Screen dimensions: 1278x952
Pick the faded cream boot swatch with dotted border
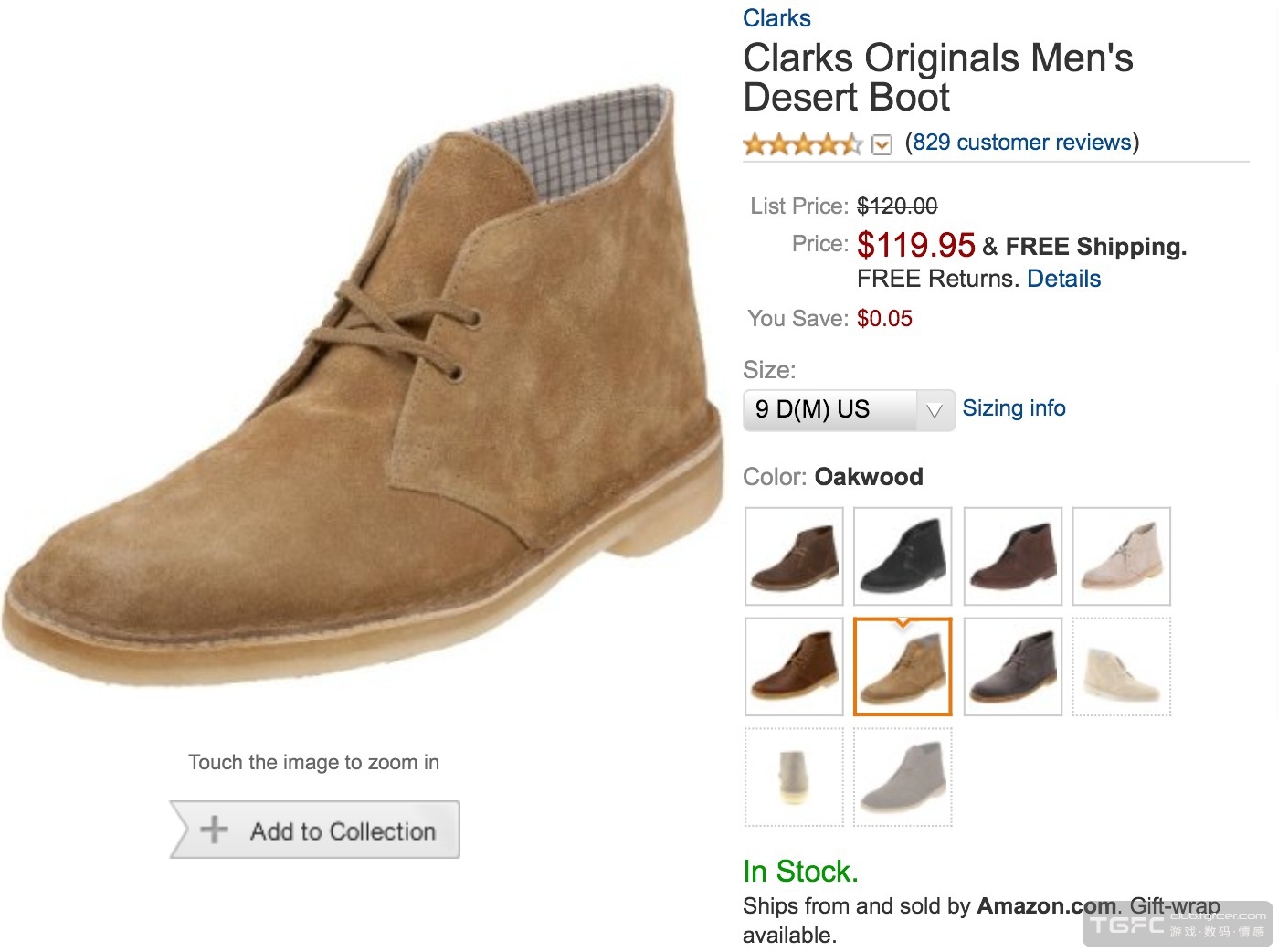point(1121,666)
